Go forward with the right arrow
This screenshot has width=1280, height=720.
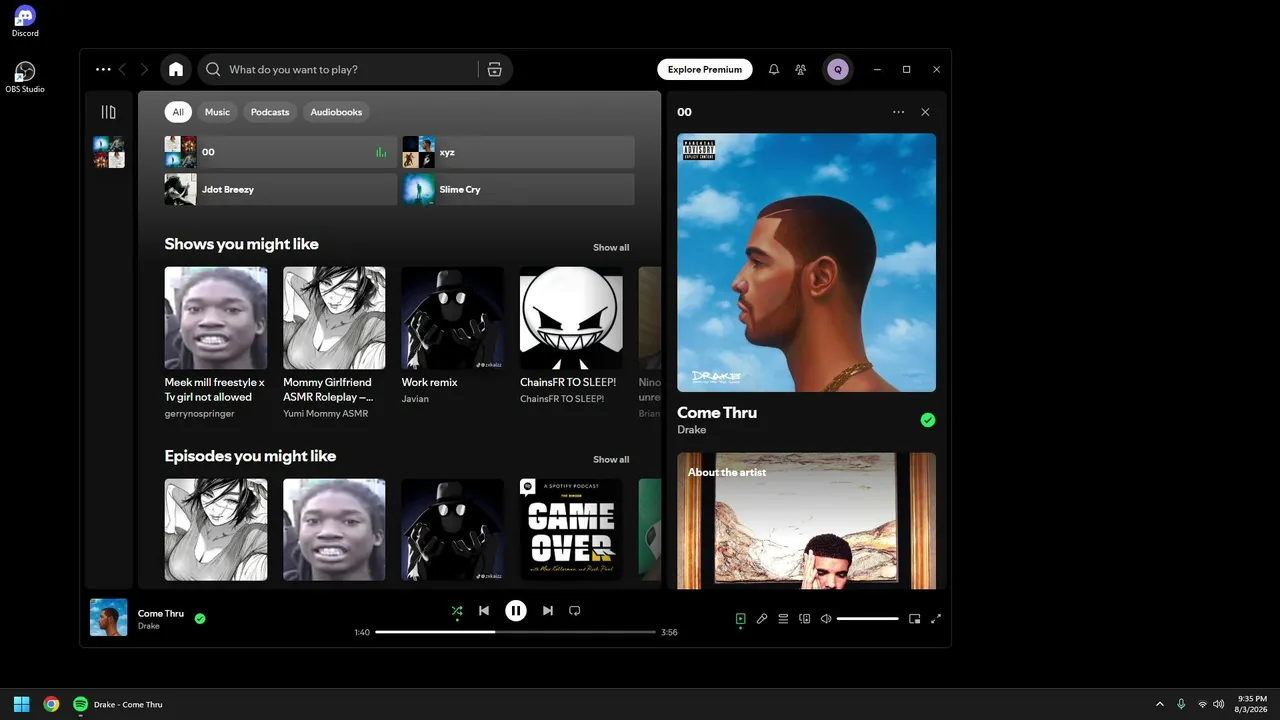click(x=144, y=69)
